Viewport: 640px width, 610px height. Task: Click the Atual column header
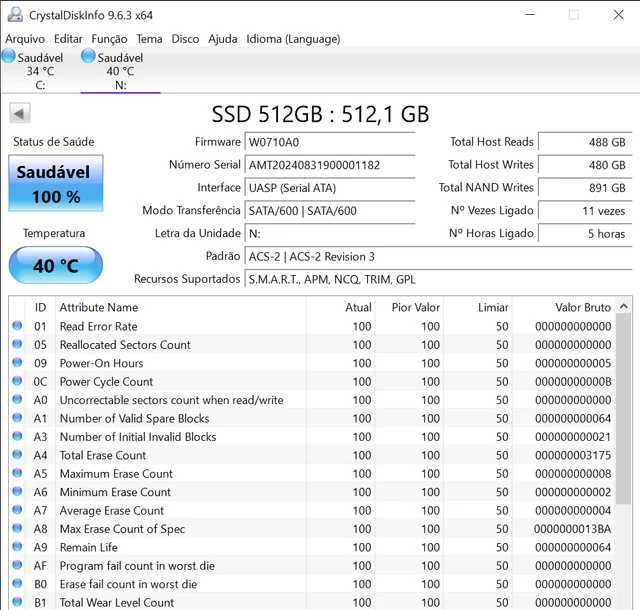[x=358, y=307]
